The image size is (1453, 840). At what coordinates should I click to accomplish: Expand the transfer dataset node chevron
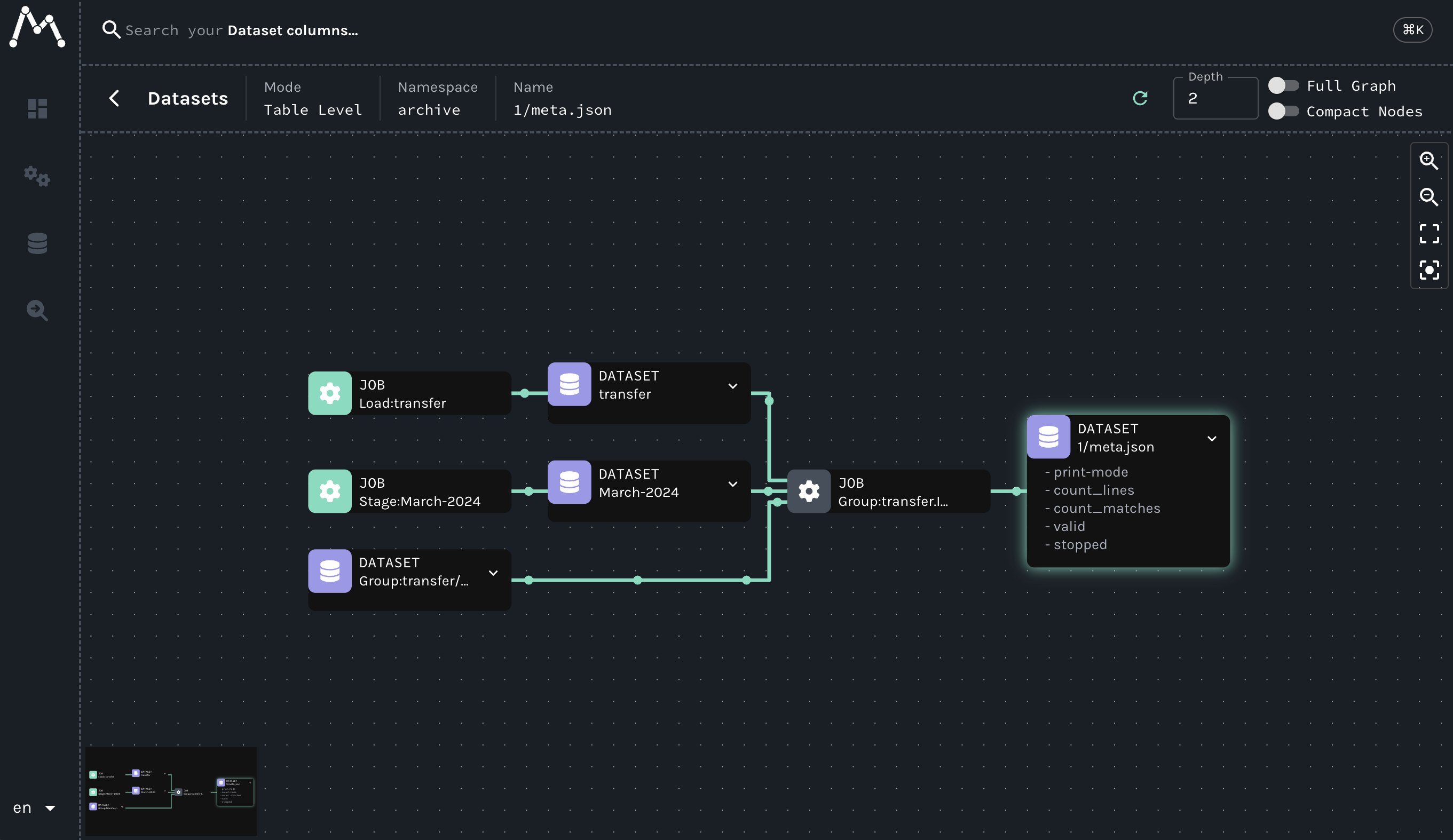click(732, 386)
